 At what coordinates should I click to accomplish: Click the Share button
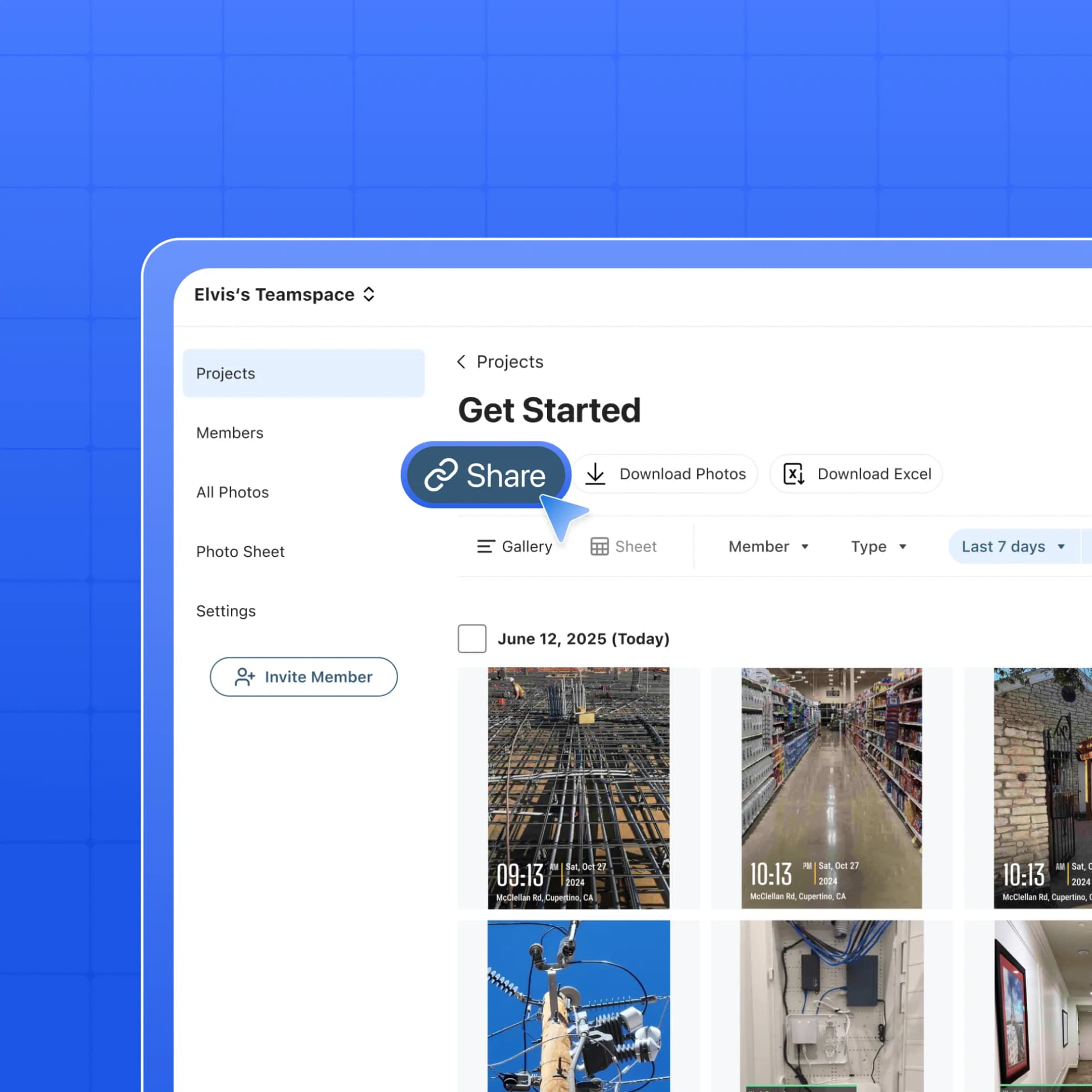click(486, 475)
